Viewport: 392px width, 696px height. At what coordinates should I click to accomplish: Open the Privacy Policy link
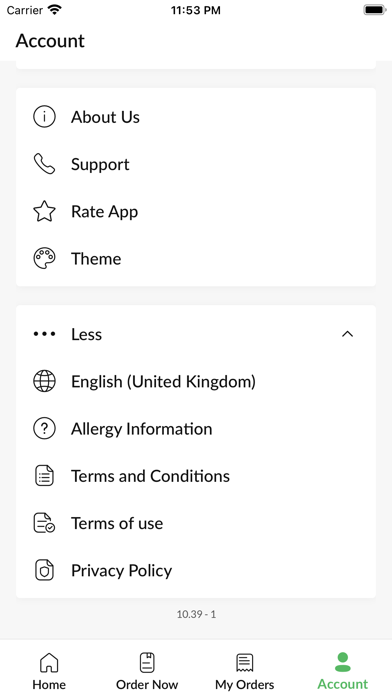point(122,570)
